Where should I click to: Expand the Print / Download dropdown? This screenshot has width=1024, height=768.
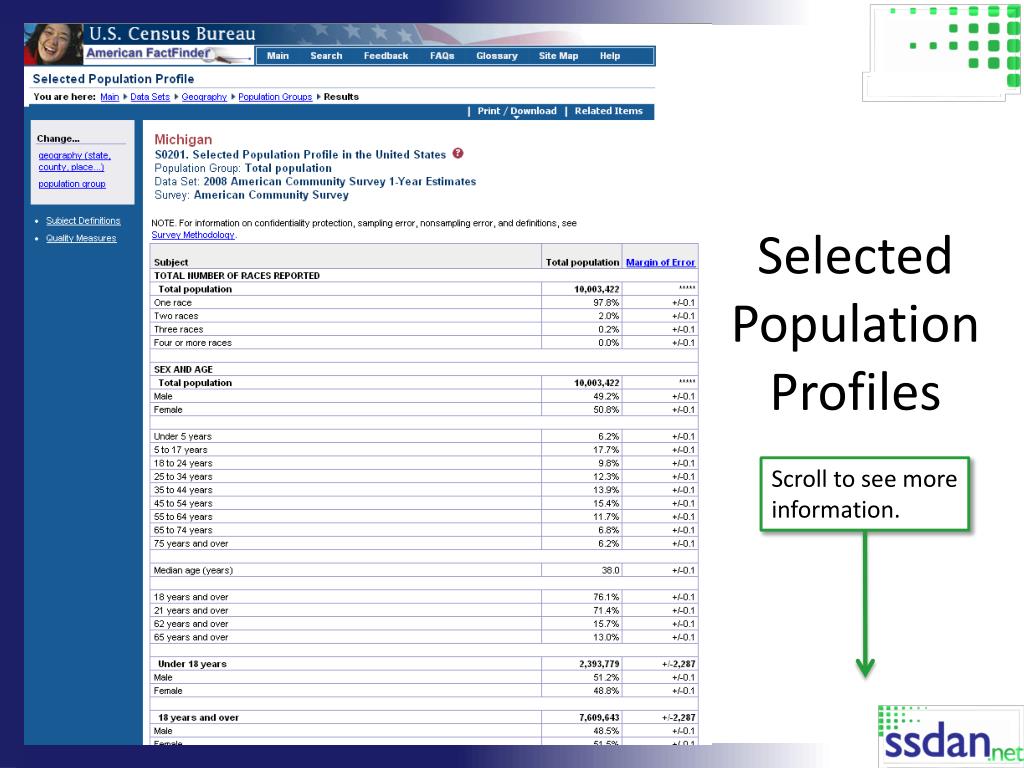(x=517, y=111)
